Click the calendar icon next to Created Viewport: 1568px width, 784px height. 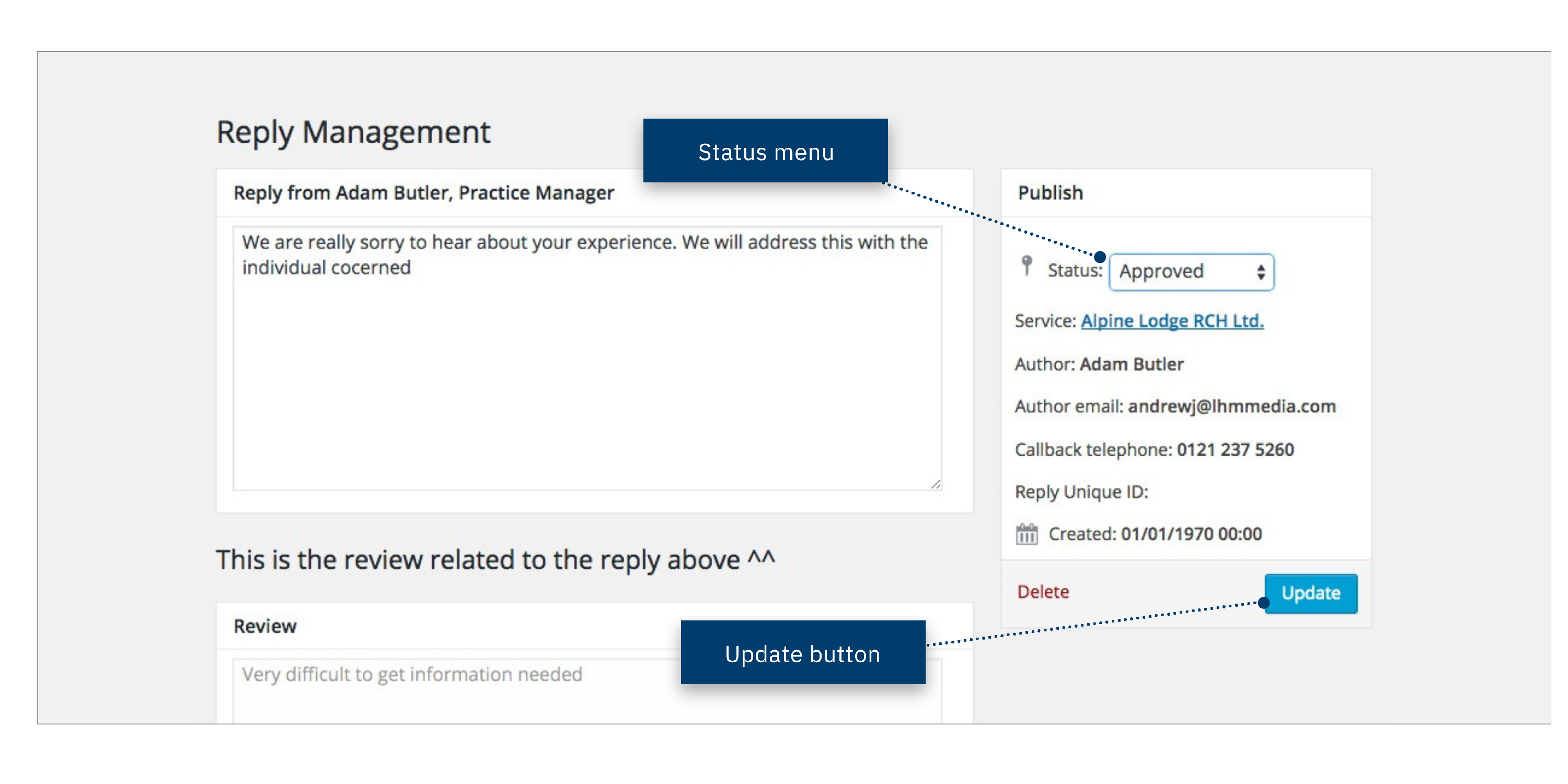click(x=1027, y=534)
